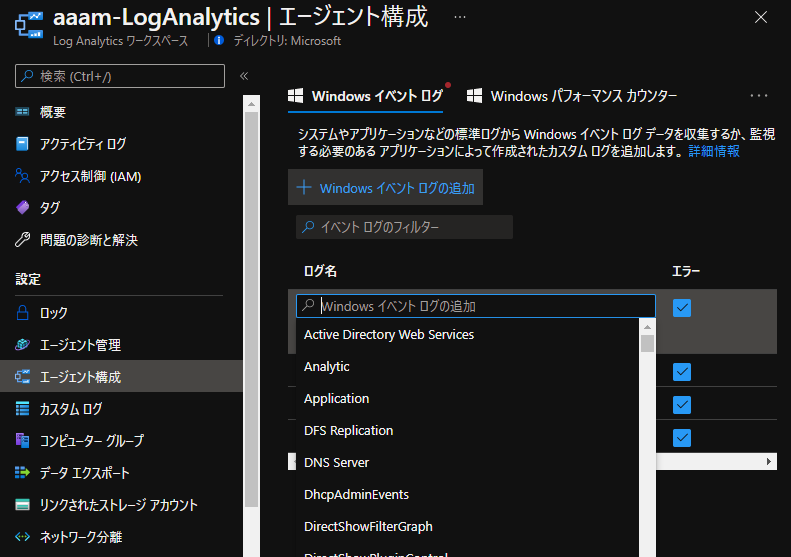This screenshot has width=791, height=557.
Task: Close the エージェント構成 blade with X
Action: (x=761, y=17)
